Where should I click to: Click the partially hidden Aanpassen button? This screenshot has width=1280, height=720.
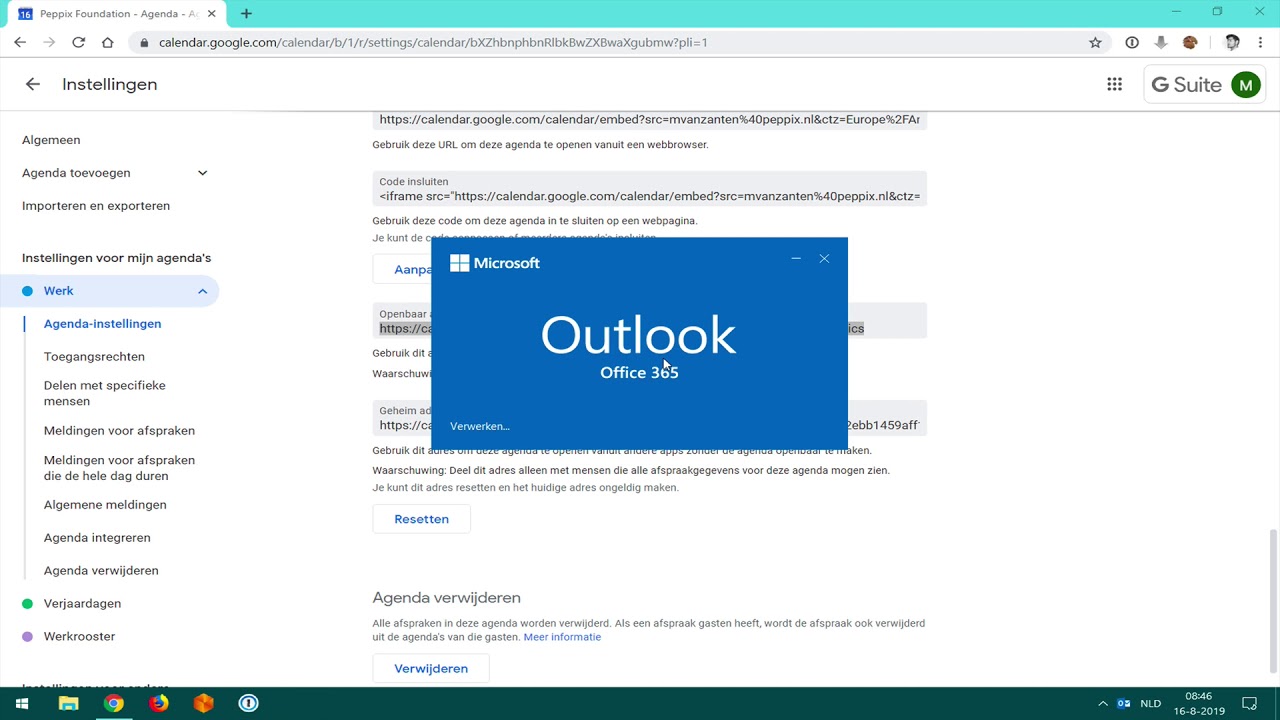click(x=402, y=269)
